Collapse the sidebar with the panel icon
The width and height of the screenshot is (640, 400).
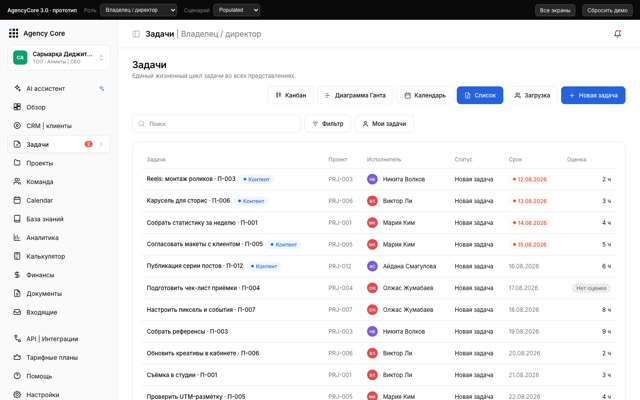(136, 34)
